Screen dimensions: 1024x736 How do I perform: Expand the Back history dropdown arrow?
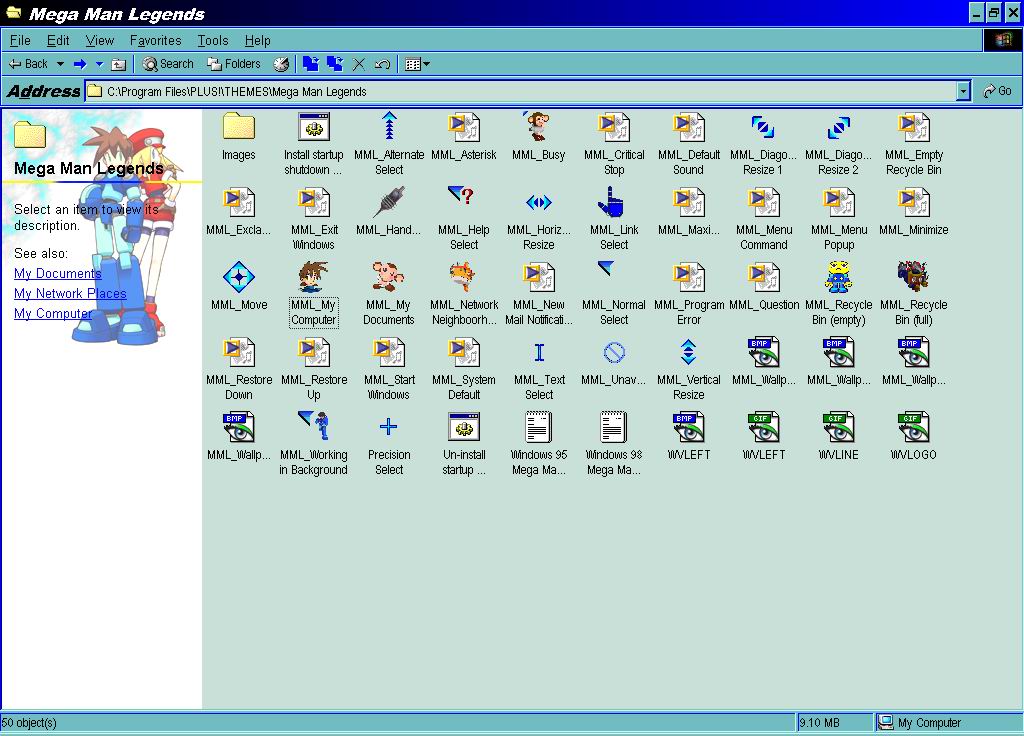[x=60, y=64]
